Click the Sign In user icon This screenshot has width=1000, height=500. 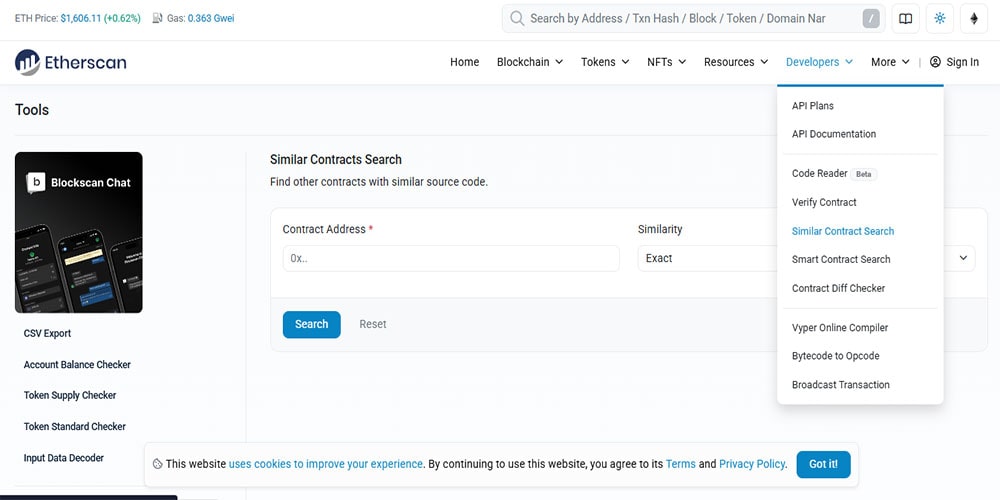click(935, 62)
